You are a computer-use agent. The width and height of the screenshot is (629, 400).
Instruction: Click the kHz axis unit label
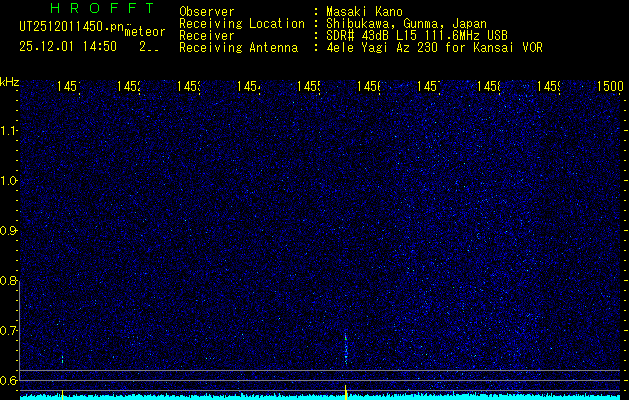tap(9, 80)
